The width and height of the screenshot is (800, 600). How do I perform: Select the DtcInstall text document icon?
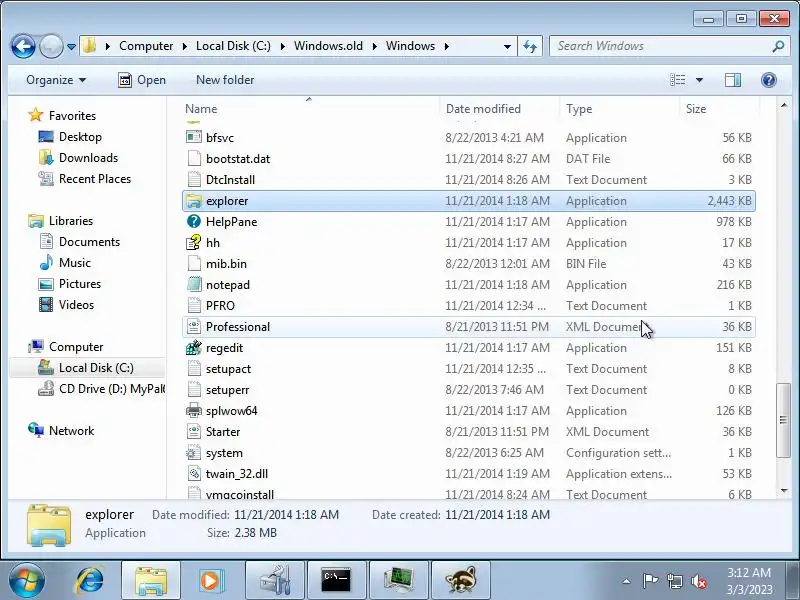(x=193, y=179)
